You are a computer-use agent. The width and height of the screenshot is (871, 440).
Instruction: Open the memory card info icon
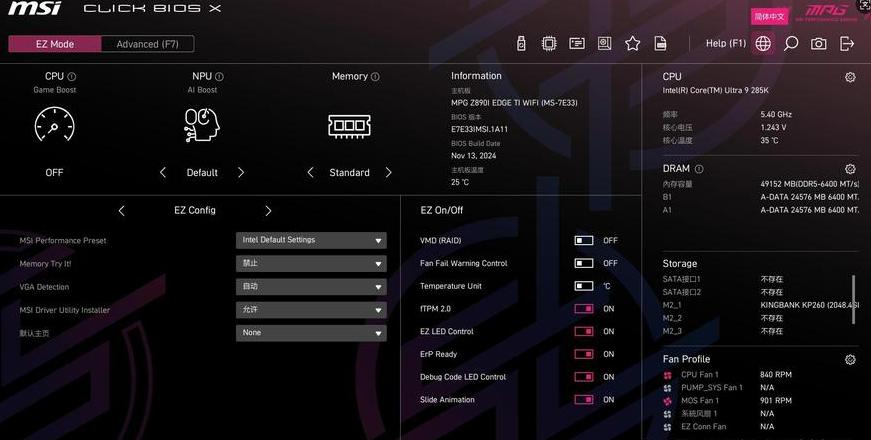577,43
